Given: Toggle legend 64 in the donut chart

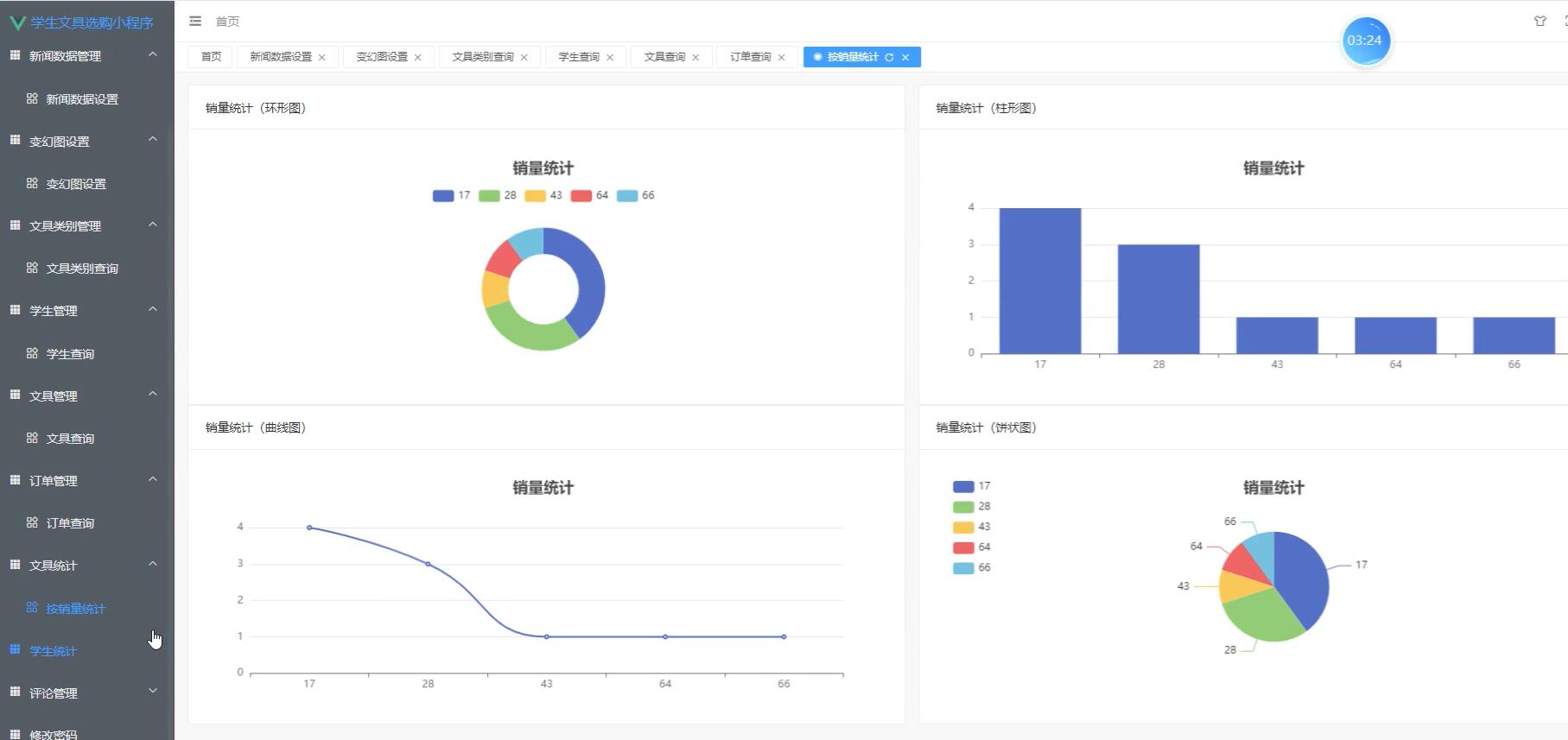Looking at the screenshot, I should click(590, 196).
